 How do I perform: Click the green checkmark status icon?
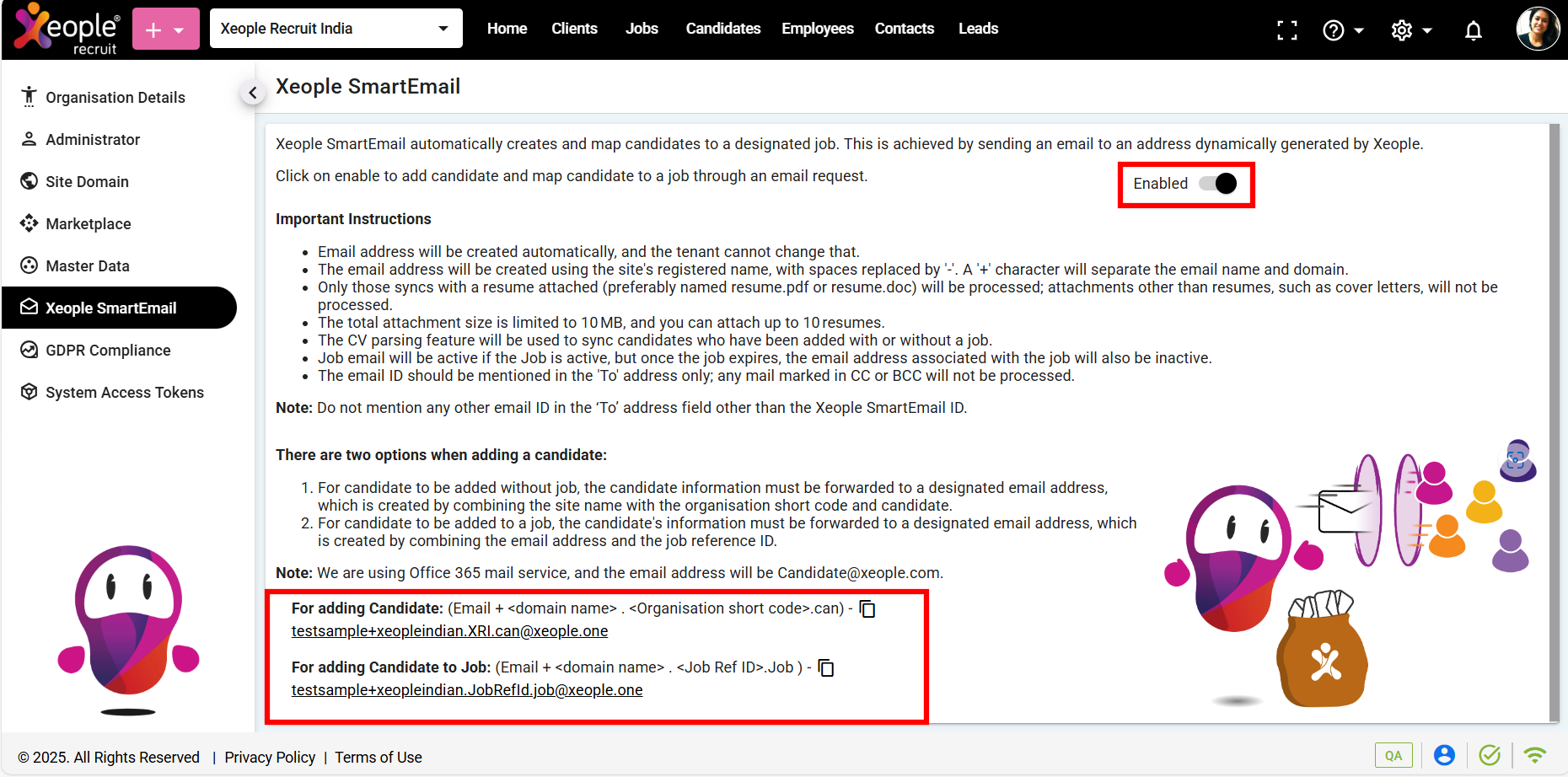1490,755
